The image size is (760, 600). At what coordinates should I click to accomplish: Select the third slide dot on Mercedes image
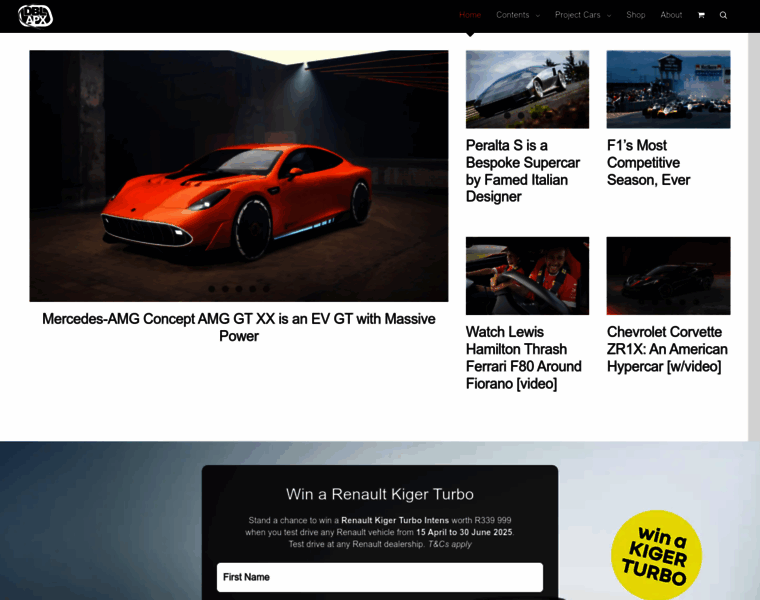coord(239,289)
